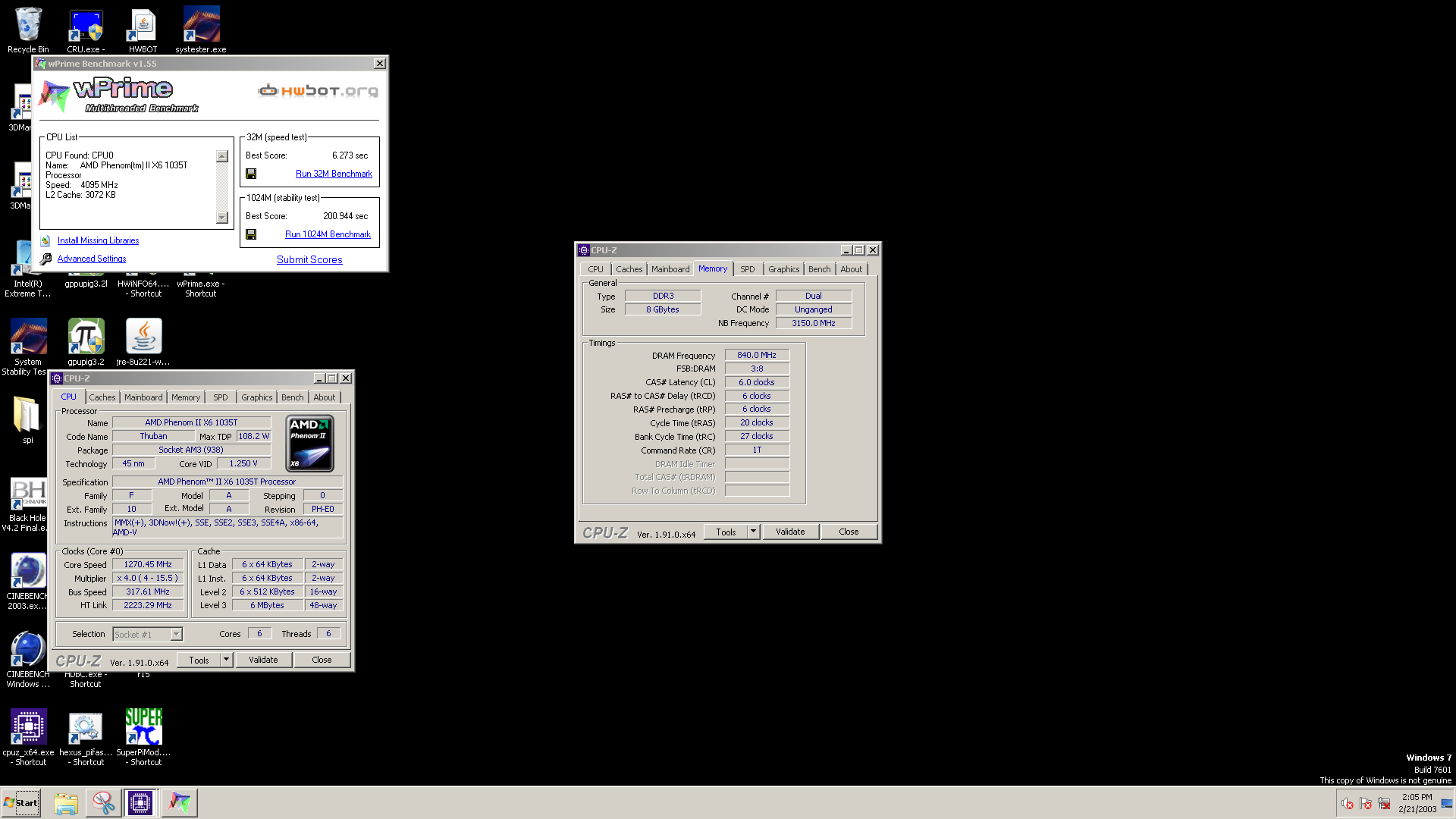Switch to CPU-Z from the taskbar
The image size is (1456, 819).
(x=140, y=803)
